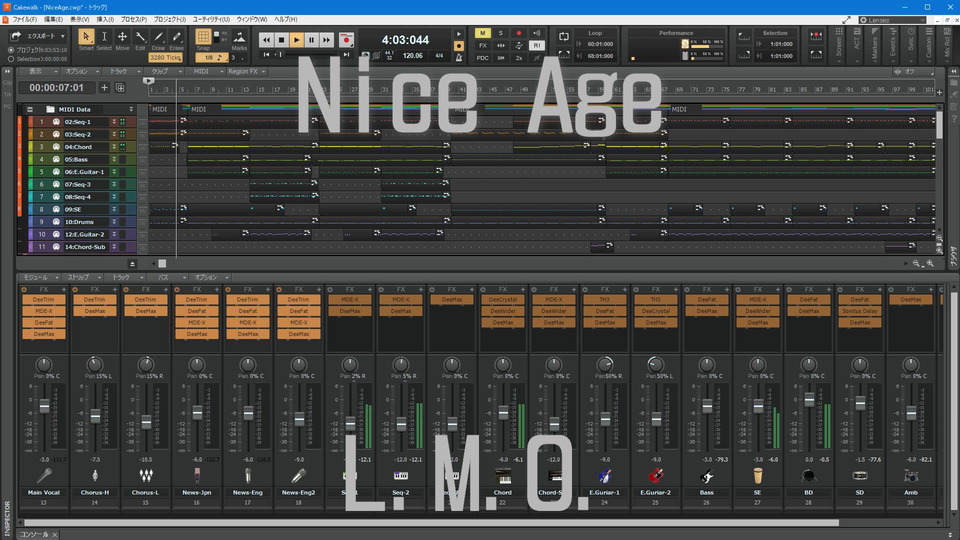
Task: Start playback with Play button
Action: (x=296, y=40)
